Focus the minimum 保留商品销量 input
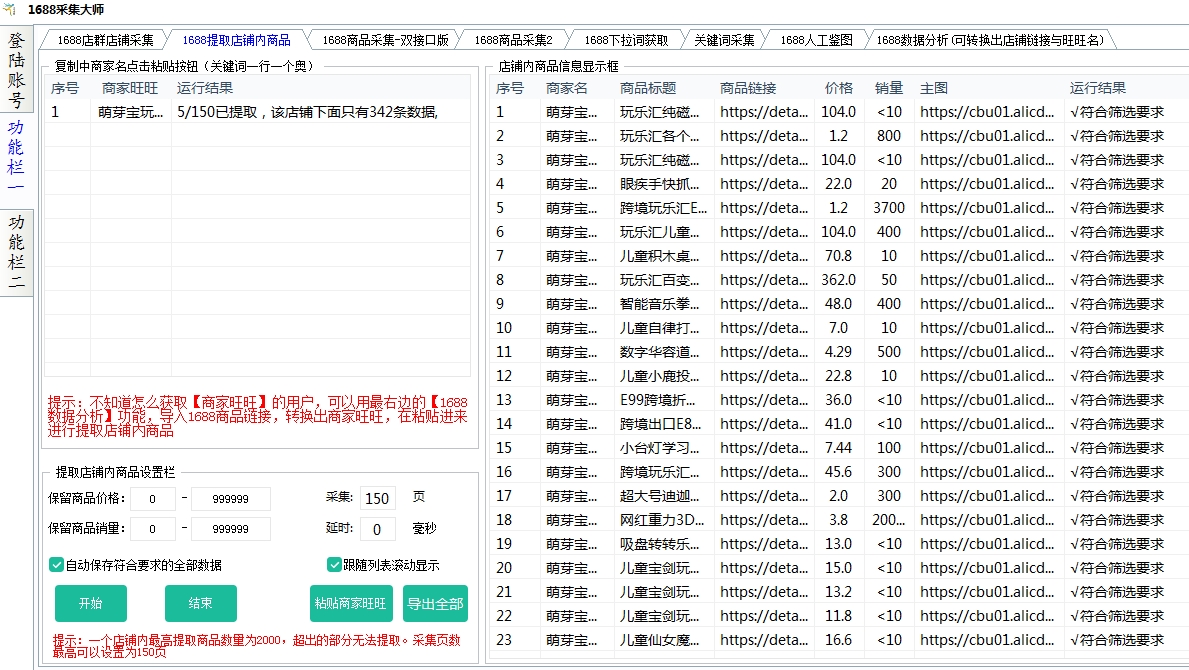This screenshot has height=670, width=1189. tap(152, 528)
